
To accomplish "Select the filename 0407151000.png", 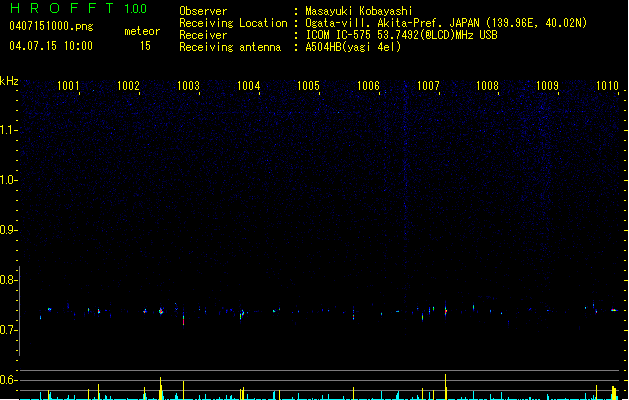I will tap(51, 26).
